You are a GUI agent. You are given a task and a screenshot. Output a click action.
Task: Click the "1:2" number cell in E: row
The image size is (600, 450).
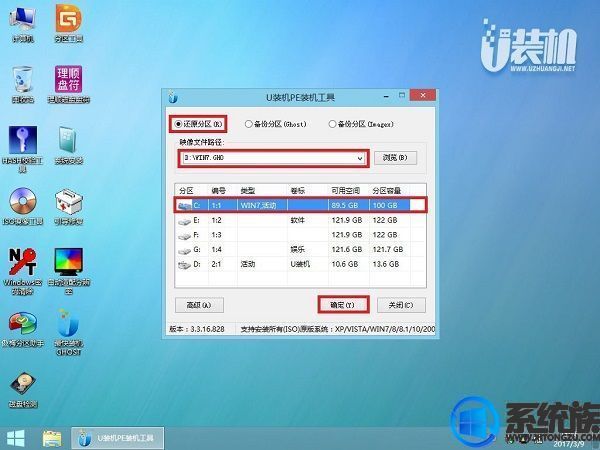[x=217, y=220]
